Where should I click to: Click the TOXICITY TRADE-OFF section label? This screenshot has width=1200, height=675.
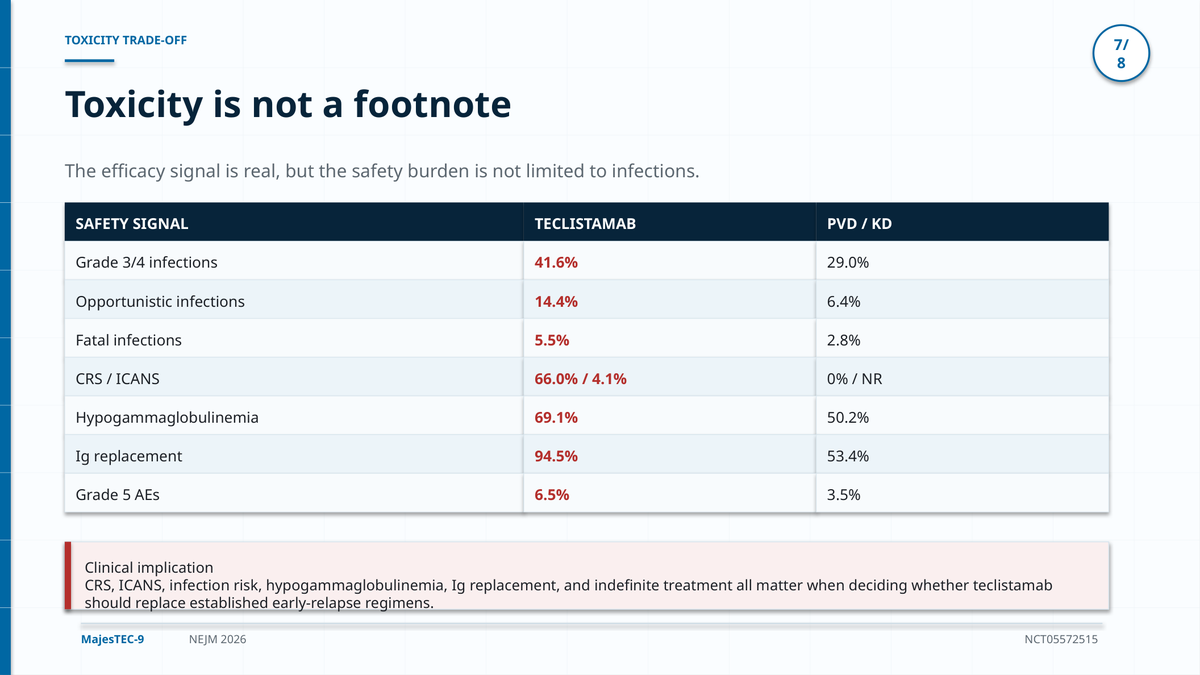click(x=126, y=40)
